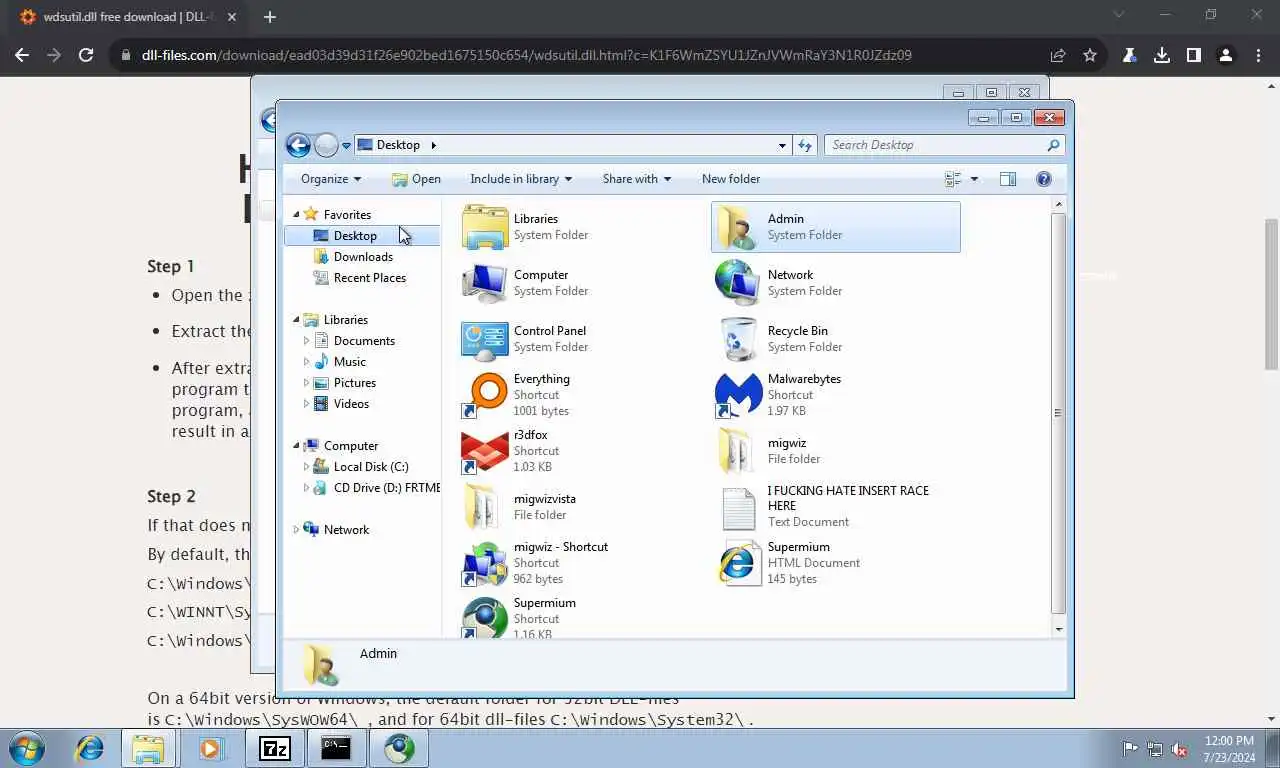Select the Supermium shortcut icon

[x=485, y=617]
